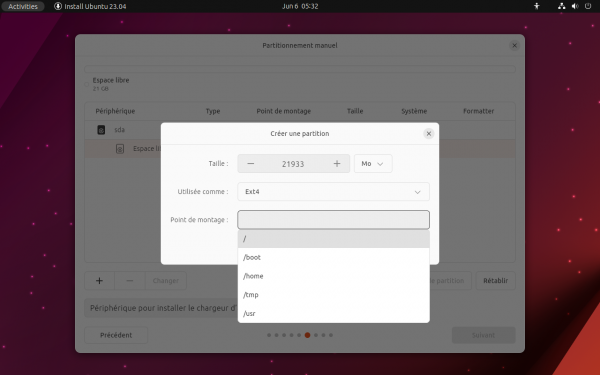The height and width of the screenshot is (375, 600).
Task: Select the / root mount point option
Action: coord(333,239)
